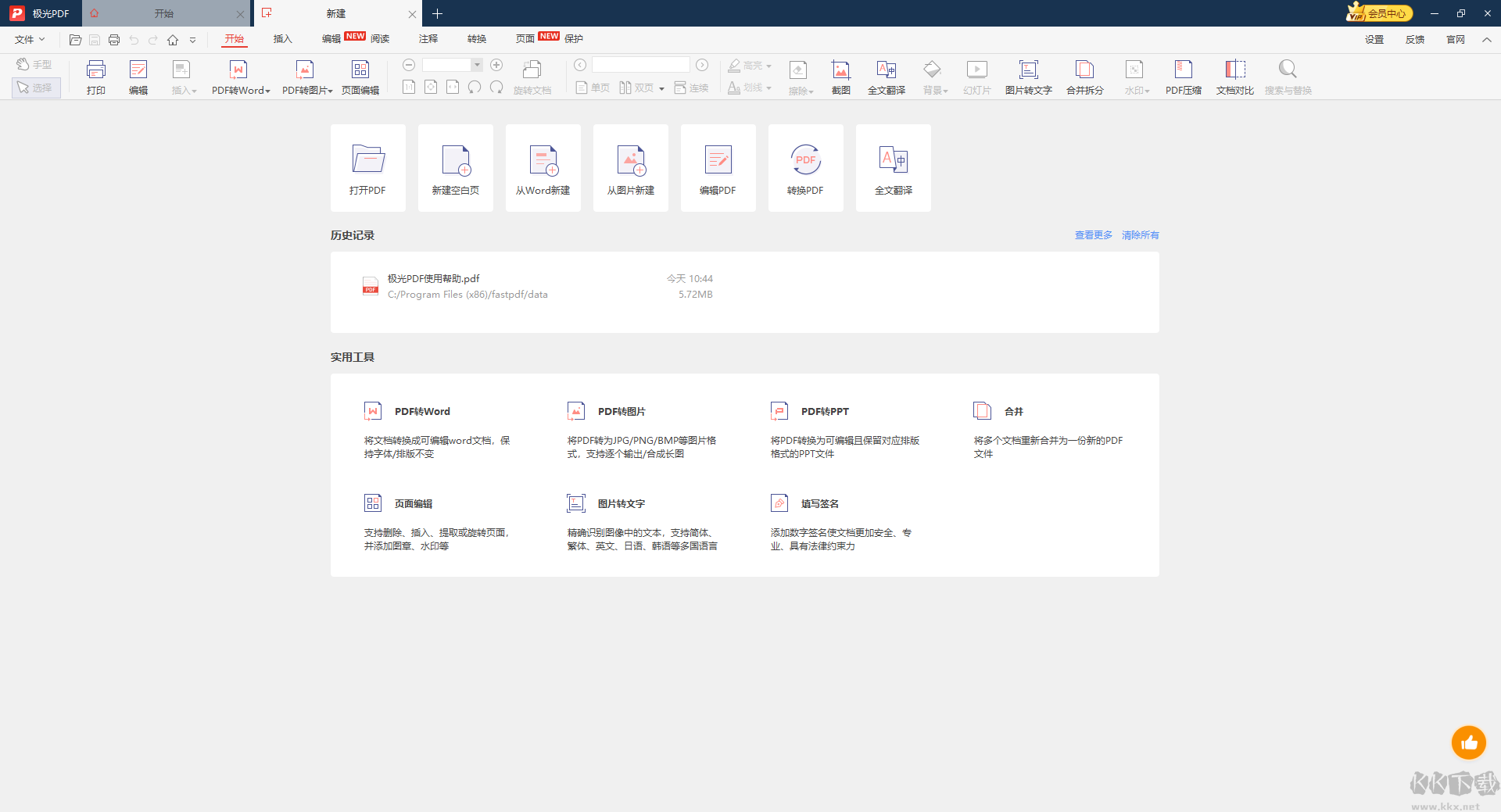Toggle 双页 double page view
Image resolution: width=1501 pixels, height=812 pixels.
pyautogui.click(x=637, y=88)
